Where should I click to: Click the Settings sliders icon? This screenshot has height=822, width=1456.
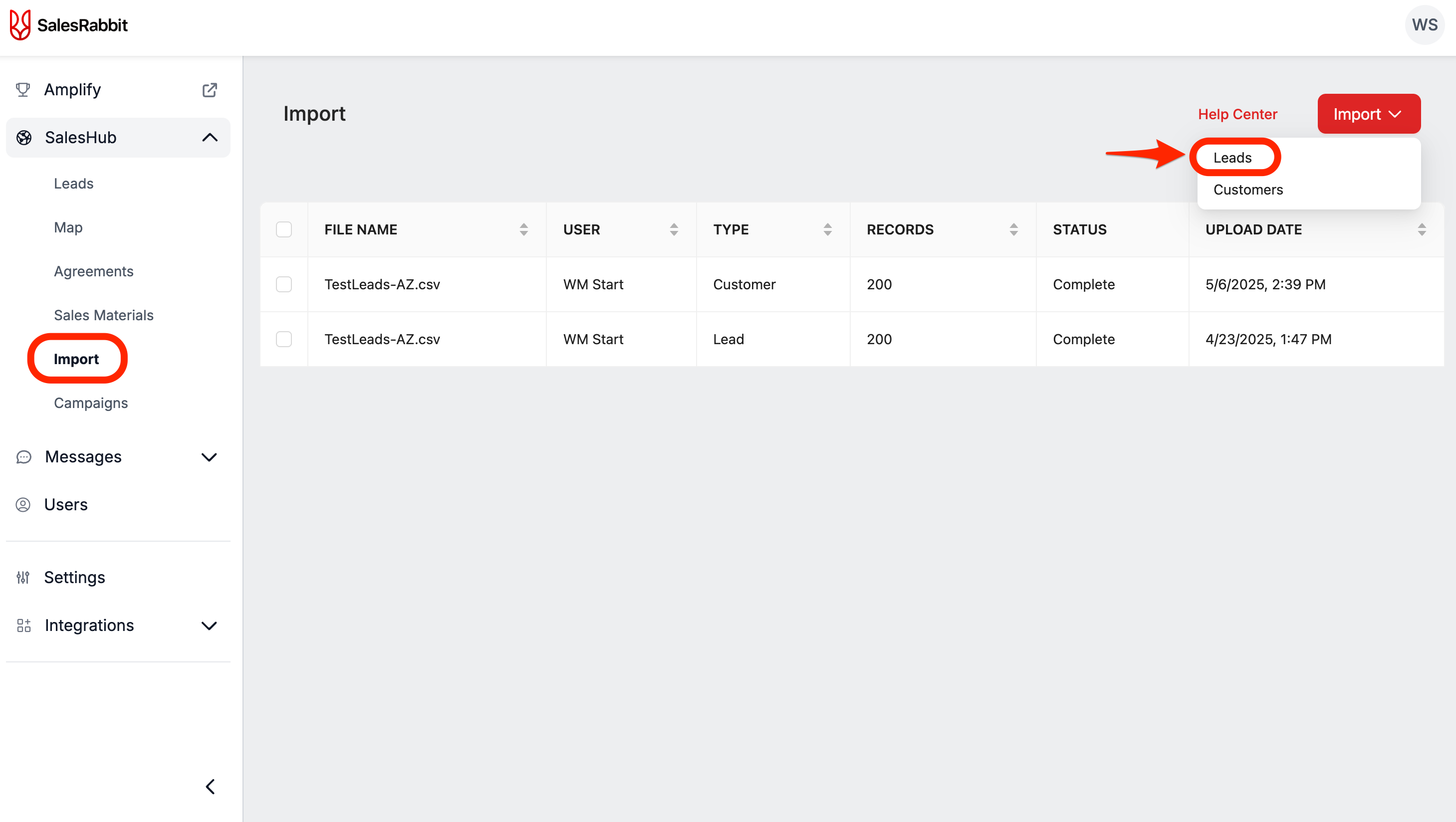[23, 578]
